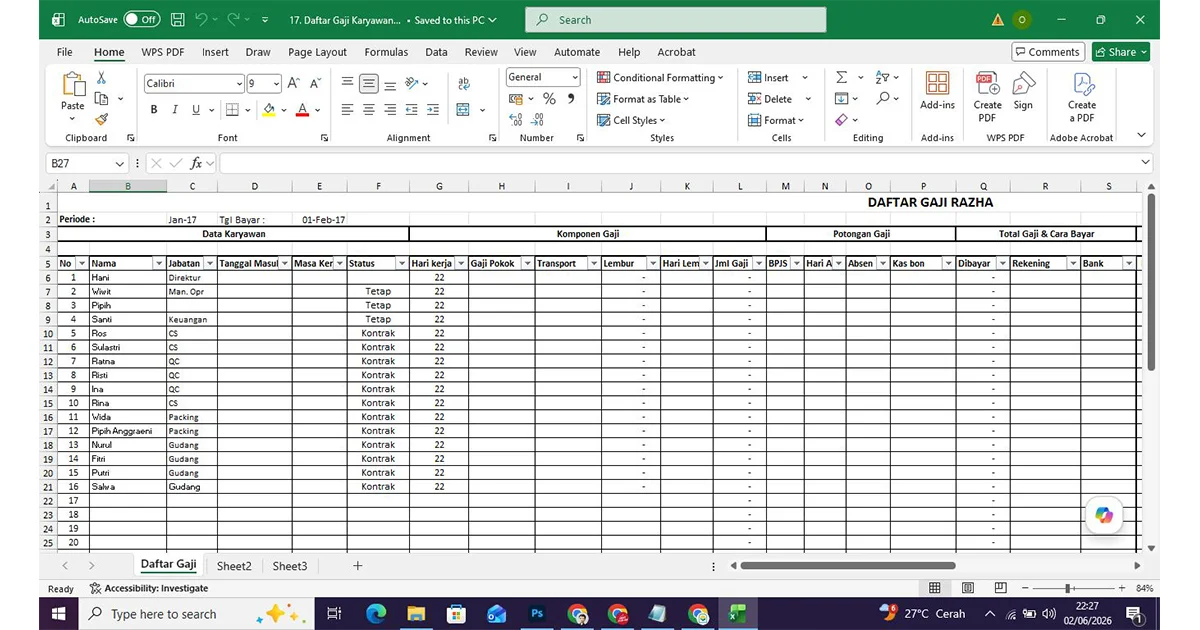Screen dimensions: 1200x630
Task: Switch to the Insert ribbon tab
Action: point(215,52)
